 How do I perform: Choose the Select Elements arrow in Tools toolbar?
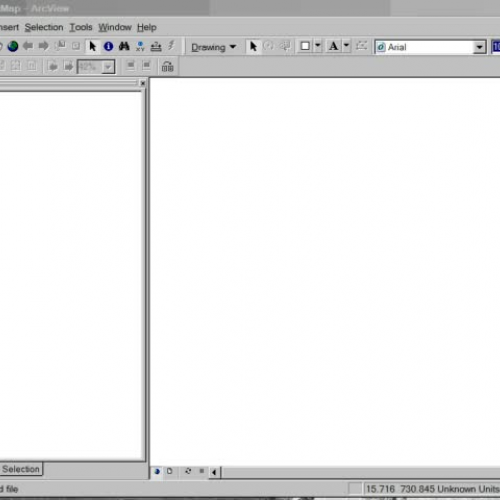pyautogui.click(x=92, y=46)
